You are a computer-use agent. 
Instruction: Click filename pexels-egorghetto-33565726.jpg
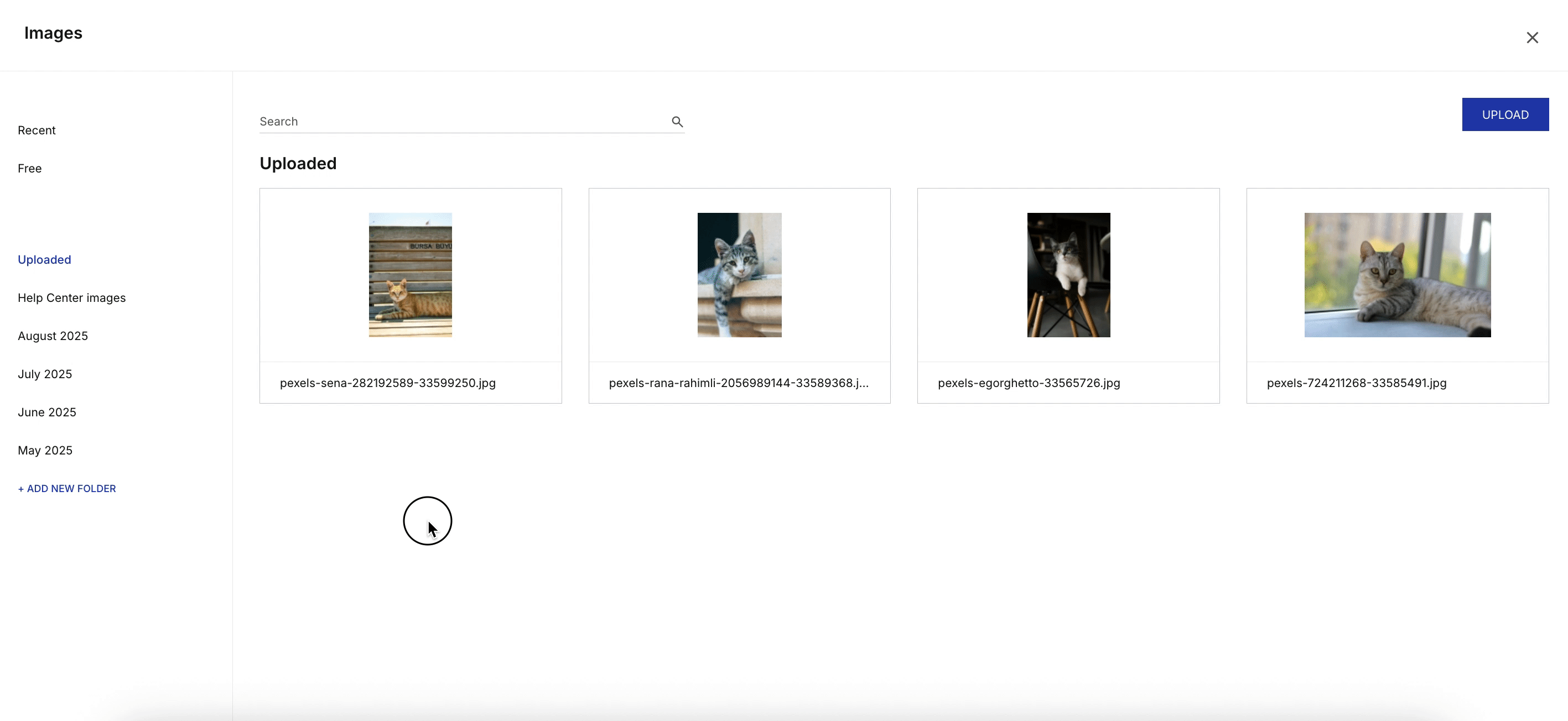click(x=1029, y=383)
